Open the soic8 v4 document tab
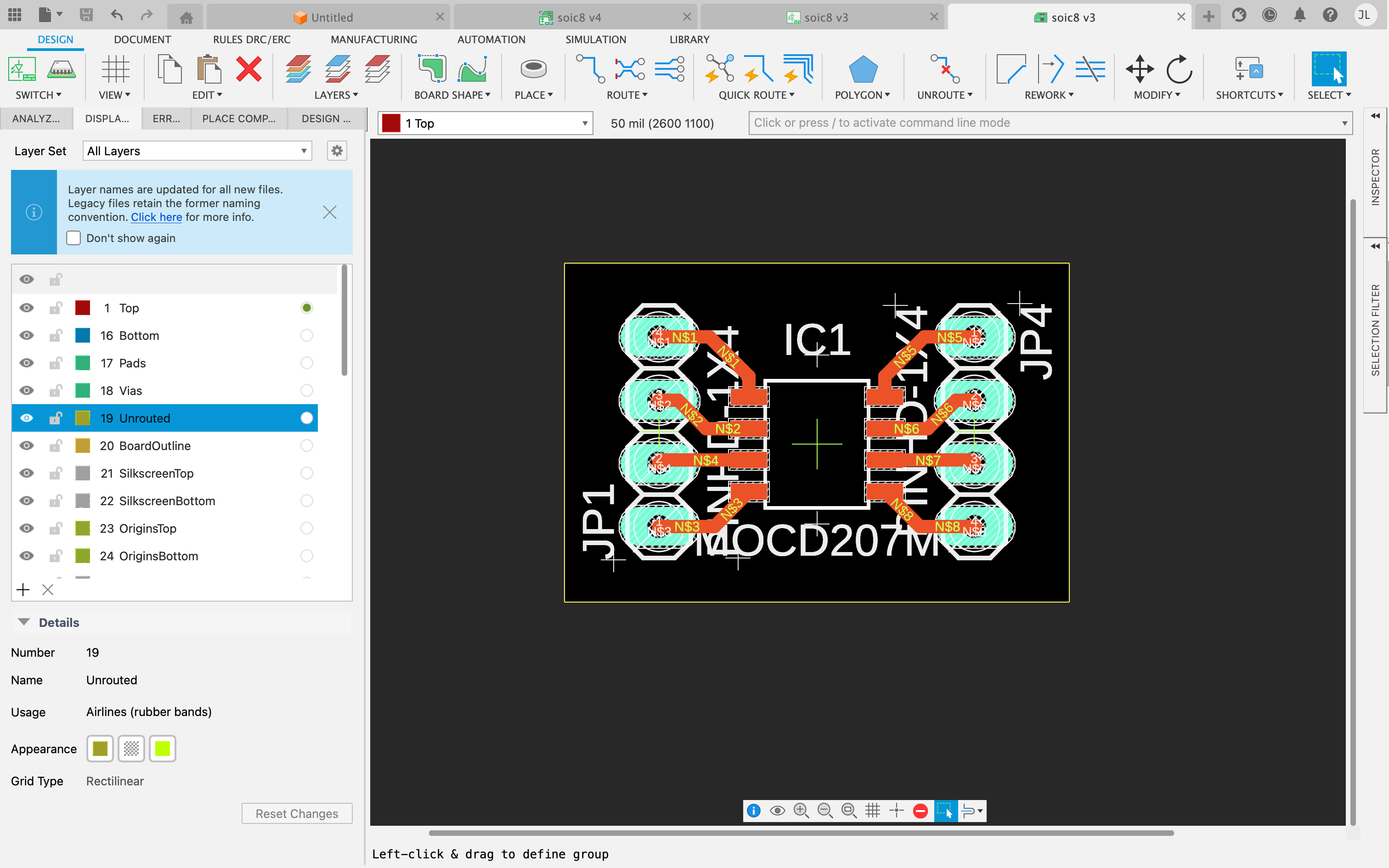 point(578,17)
